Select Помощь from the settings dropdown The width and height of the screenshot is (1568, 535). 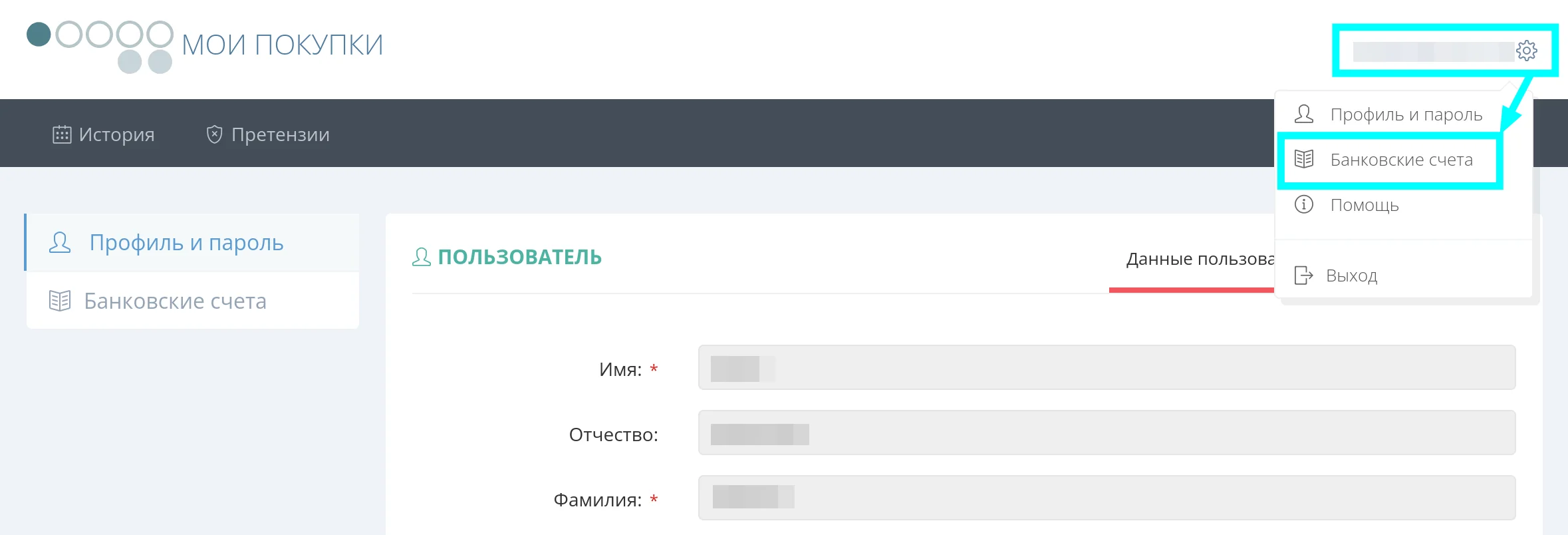(x=1363, y=205)
